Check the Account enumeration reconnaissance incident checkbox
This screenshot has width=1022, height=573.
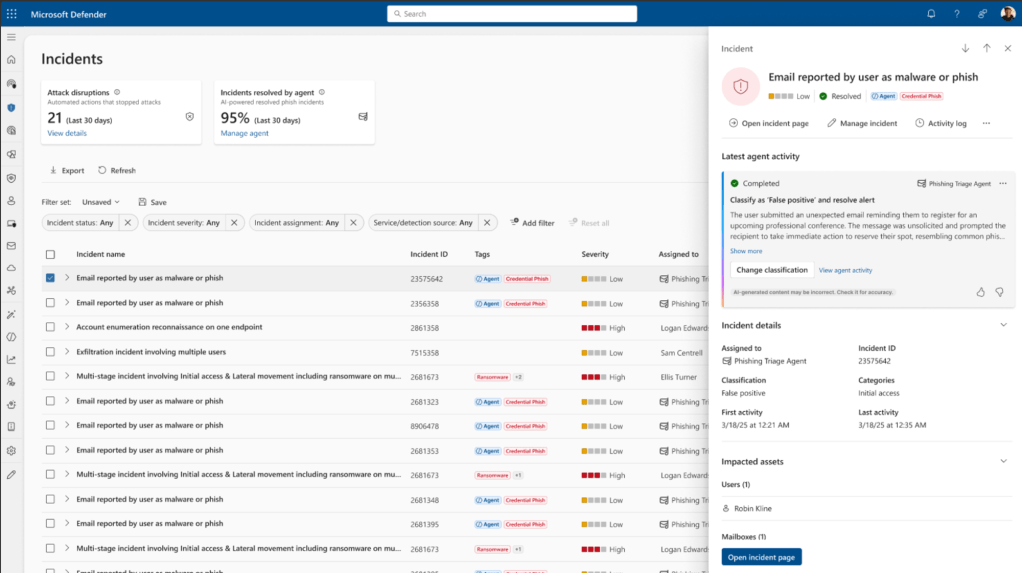[50, 327]
